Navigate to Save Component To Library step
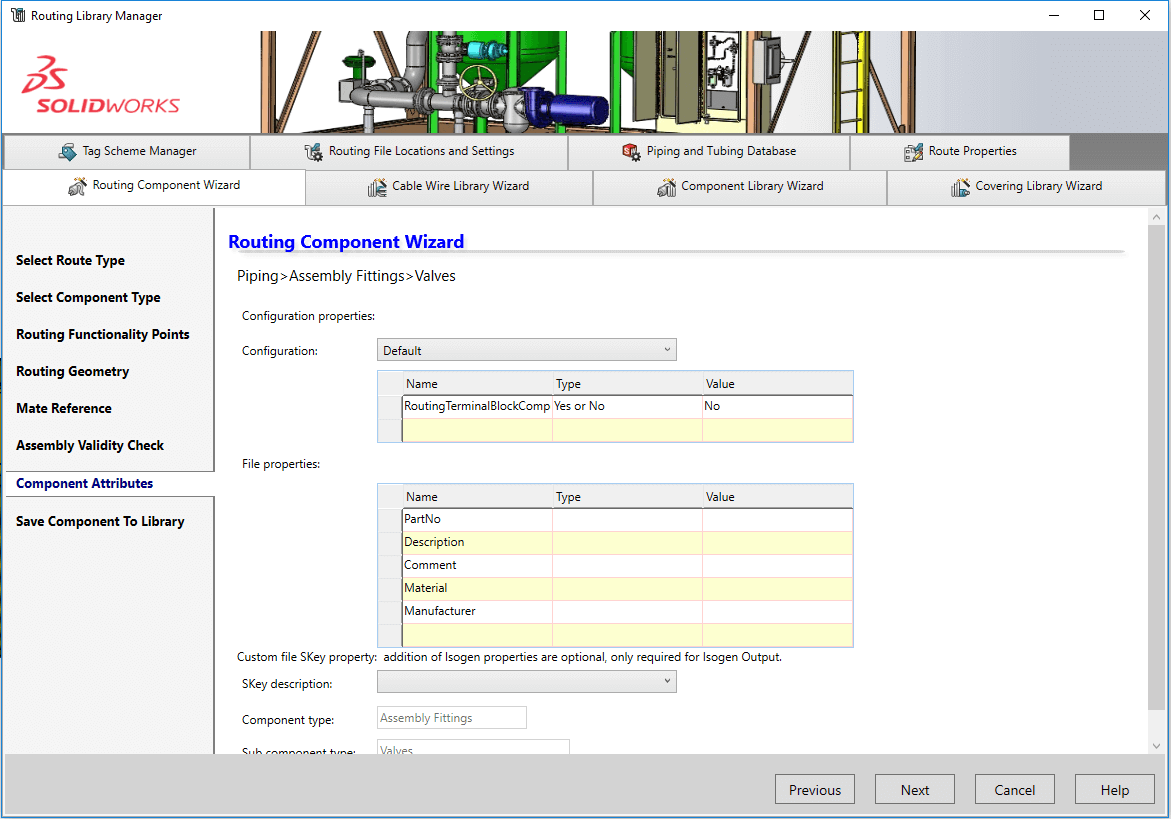Image resolution: width=1171 pixels, height=819 pixels. point(100,521)
